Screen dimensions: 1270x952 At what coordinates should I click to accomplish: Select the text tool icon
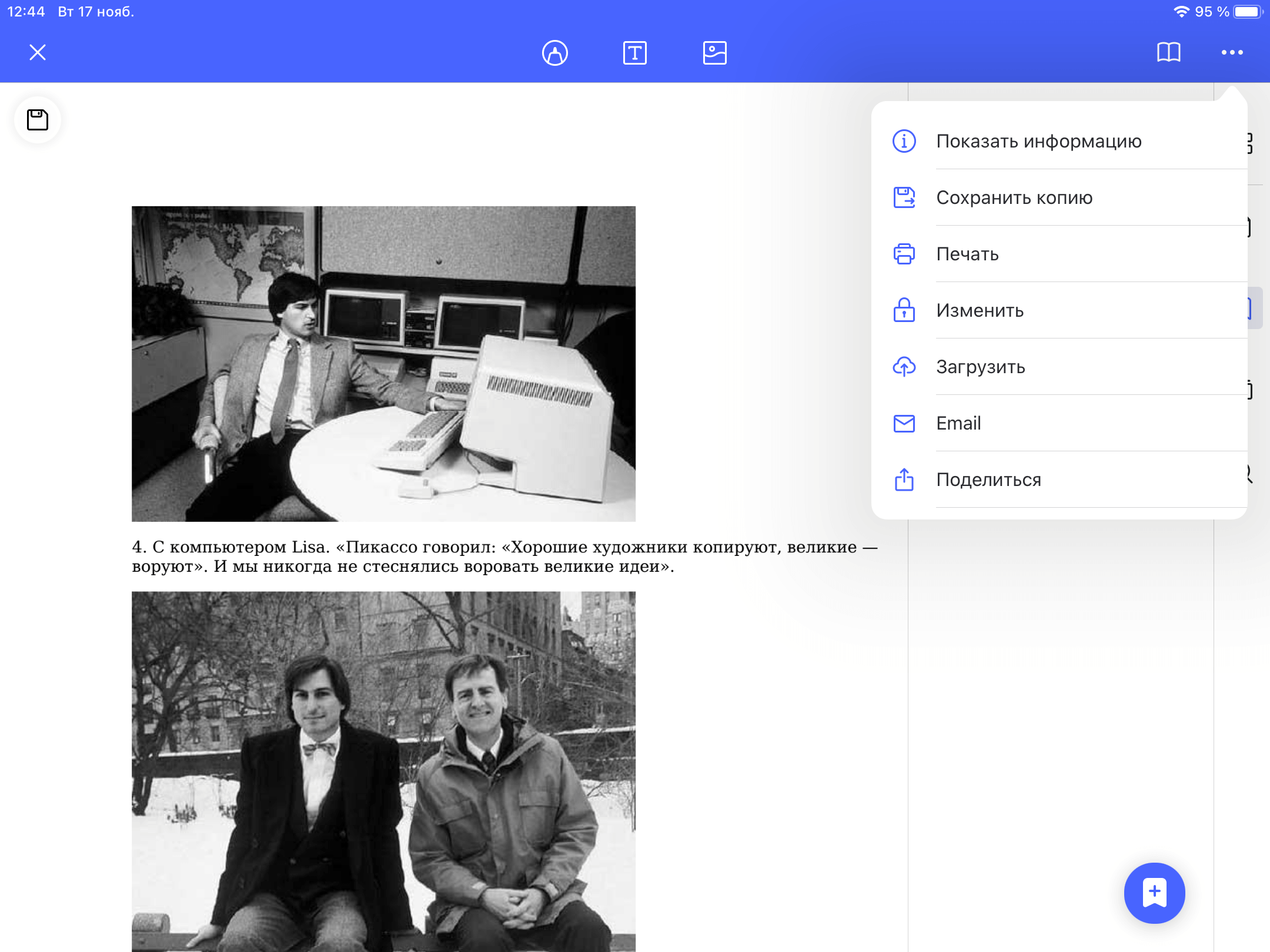click(x=634, y=53)
